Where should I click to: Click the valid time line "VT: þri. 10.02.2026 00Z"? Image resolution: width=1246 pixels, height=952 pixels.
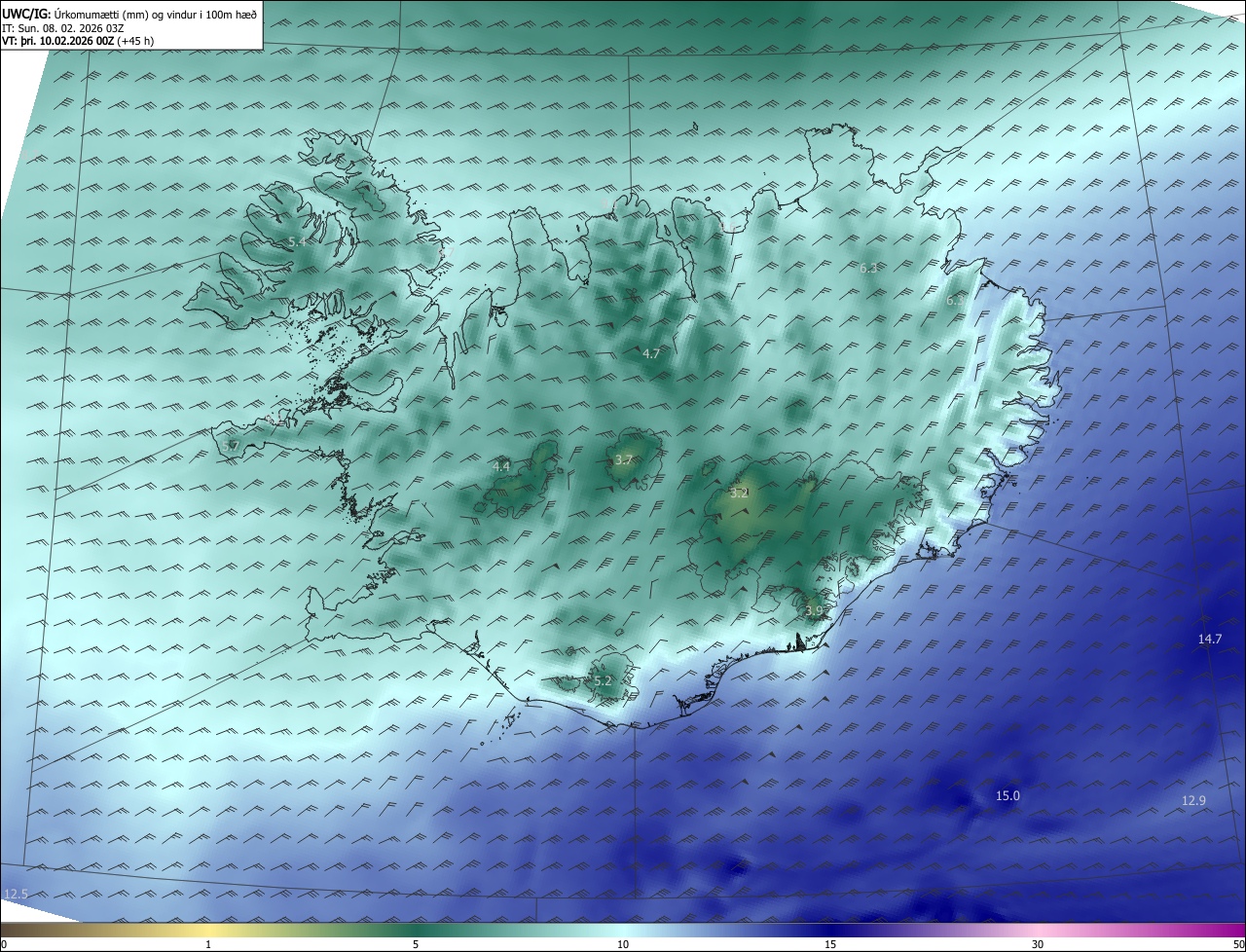pos(56,41)
